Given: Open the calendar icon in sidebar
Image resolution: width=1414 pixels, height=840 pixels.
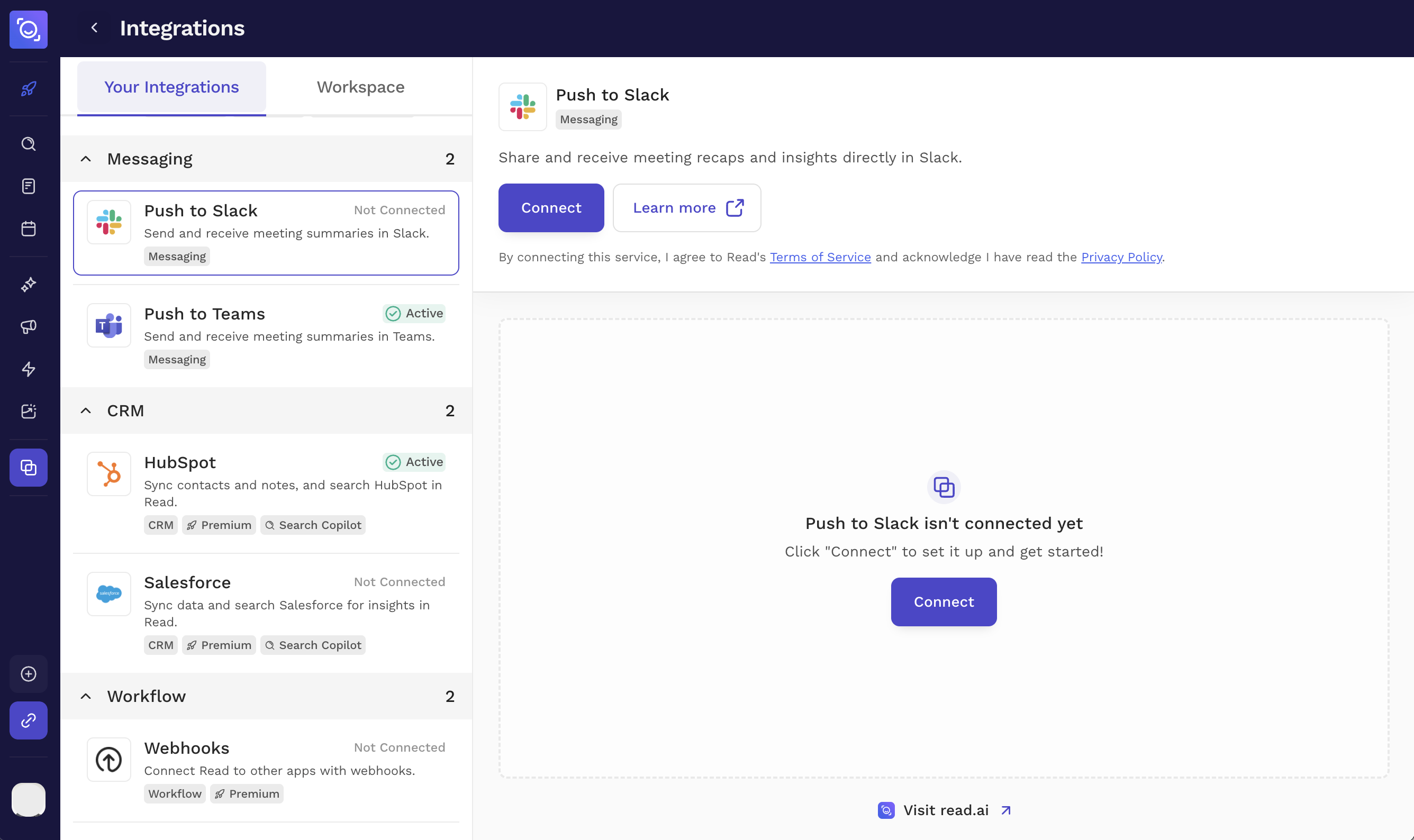Looking at the screenshot, I should pyautogui.click(x=29, y=229).
